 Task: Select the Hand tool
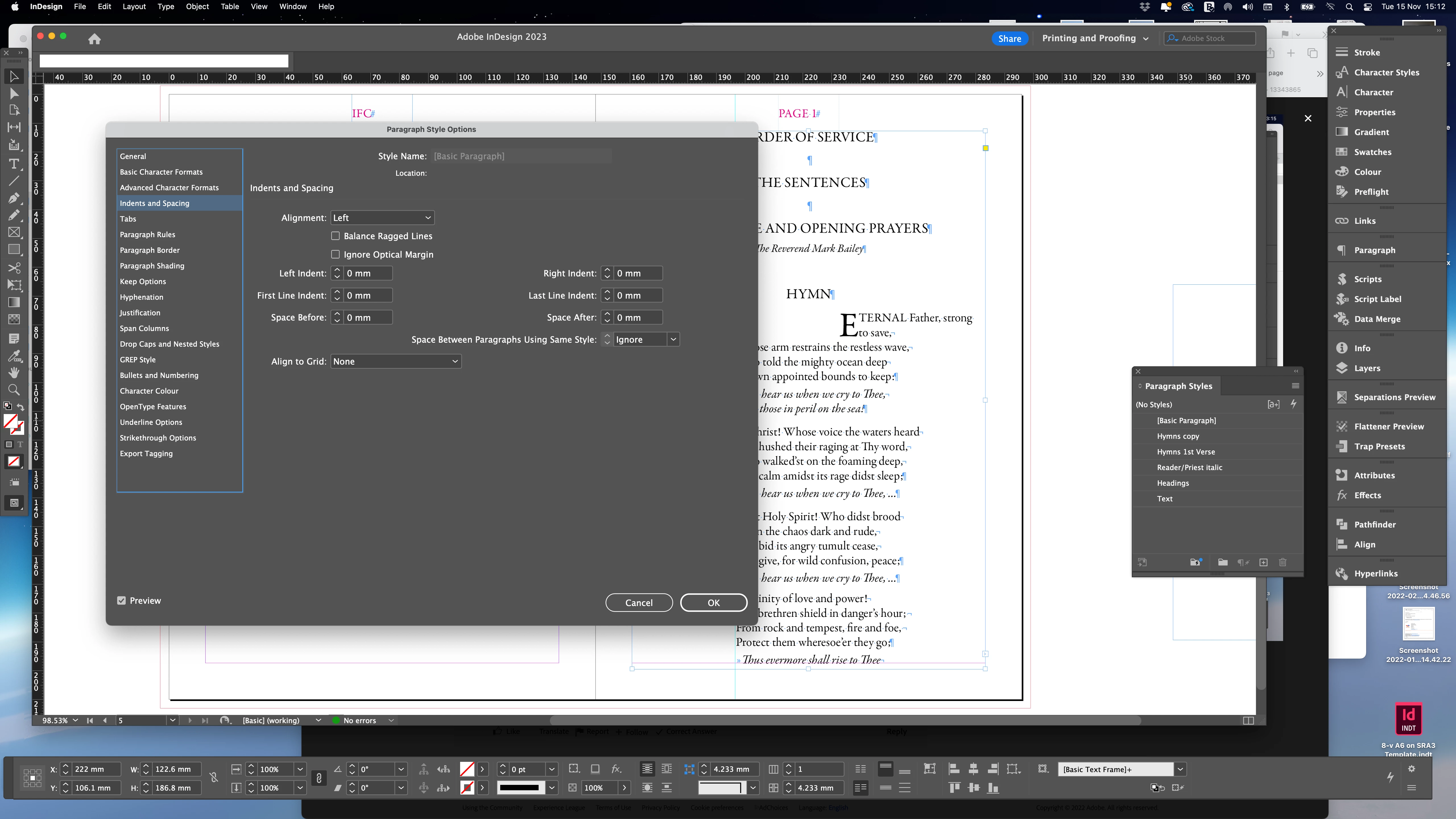click(14, 373)
